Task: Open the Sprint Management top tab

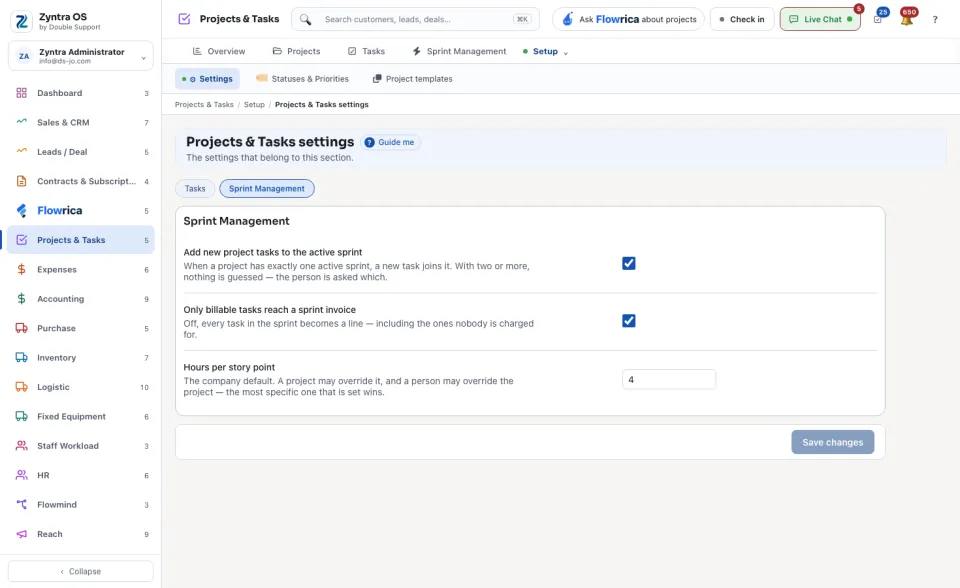Action: click(x=459, y=51)
